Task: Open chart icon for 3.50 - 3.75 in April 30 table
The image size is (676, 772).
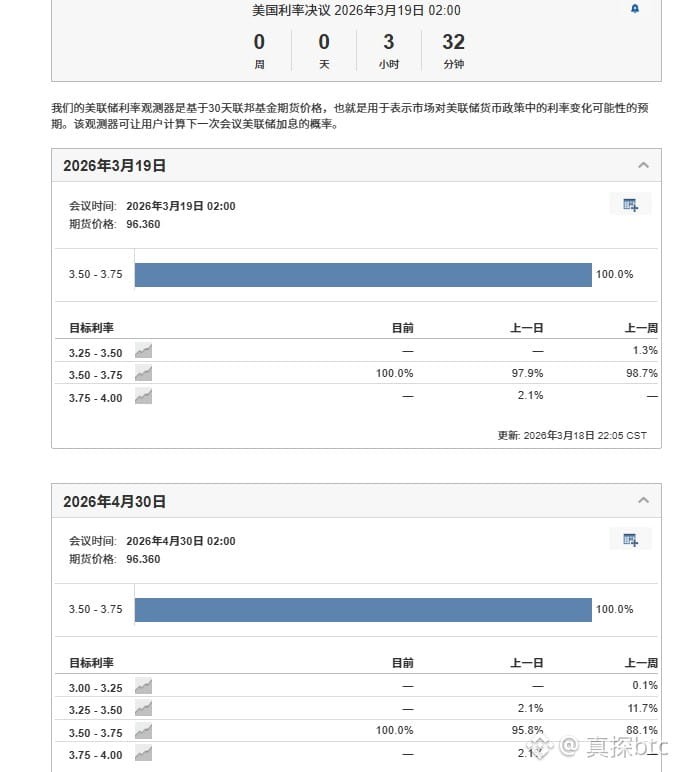Action: [144, 732]
